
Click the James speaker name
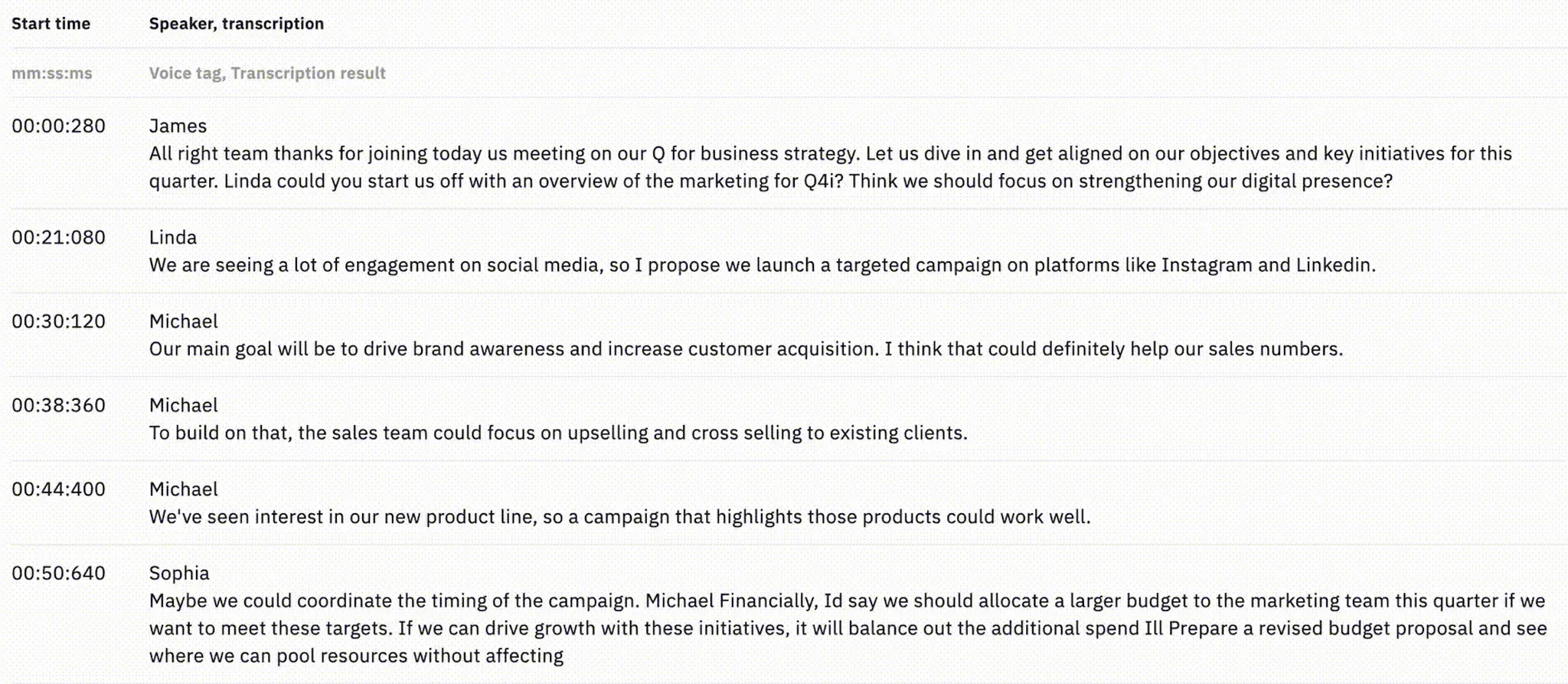click(178, 126)
